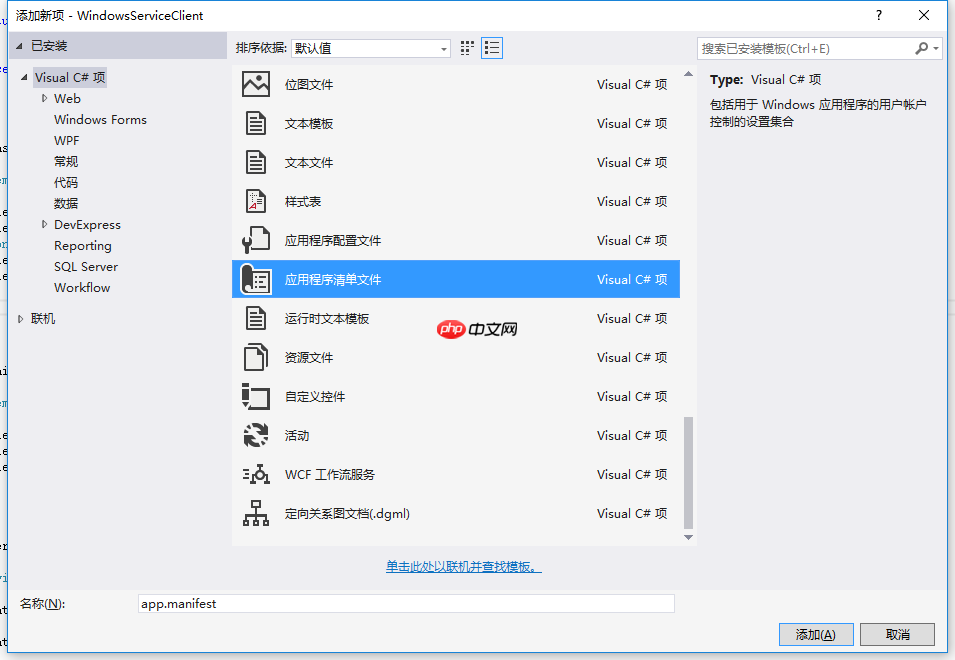Image resolution: width=955 pixels, height=660 pixels.
Task: Select the 位图文件 template icon
Action: coord(255,84)
